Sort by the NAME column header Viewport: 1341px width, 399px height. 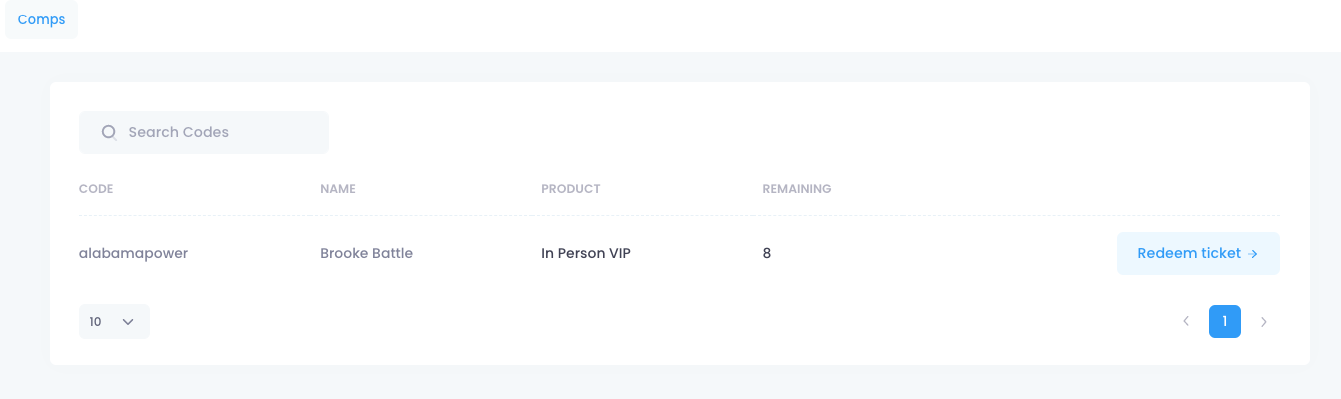click(x=338, y=189)
